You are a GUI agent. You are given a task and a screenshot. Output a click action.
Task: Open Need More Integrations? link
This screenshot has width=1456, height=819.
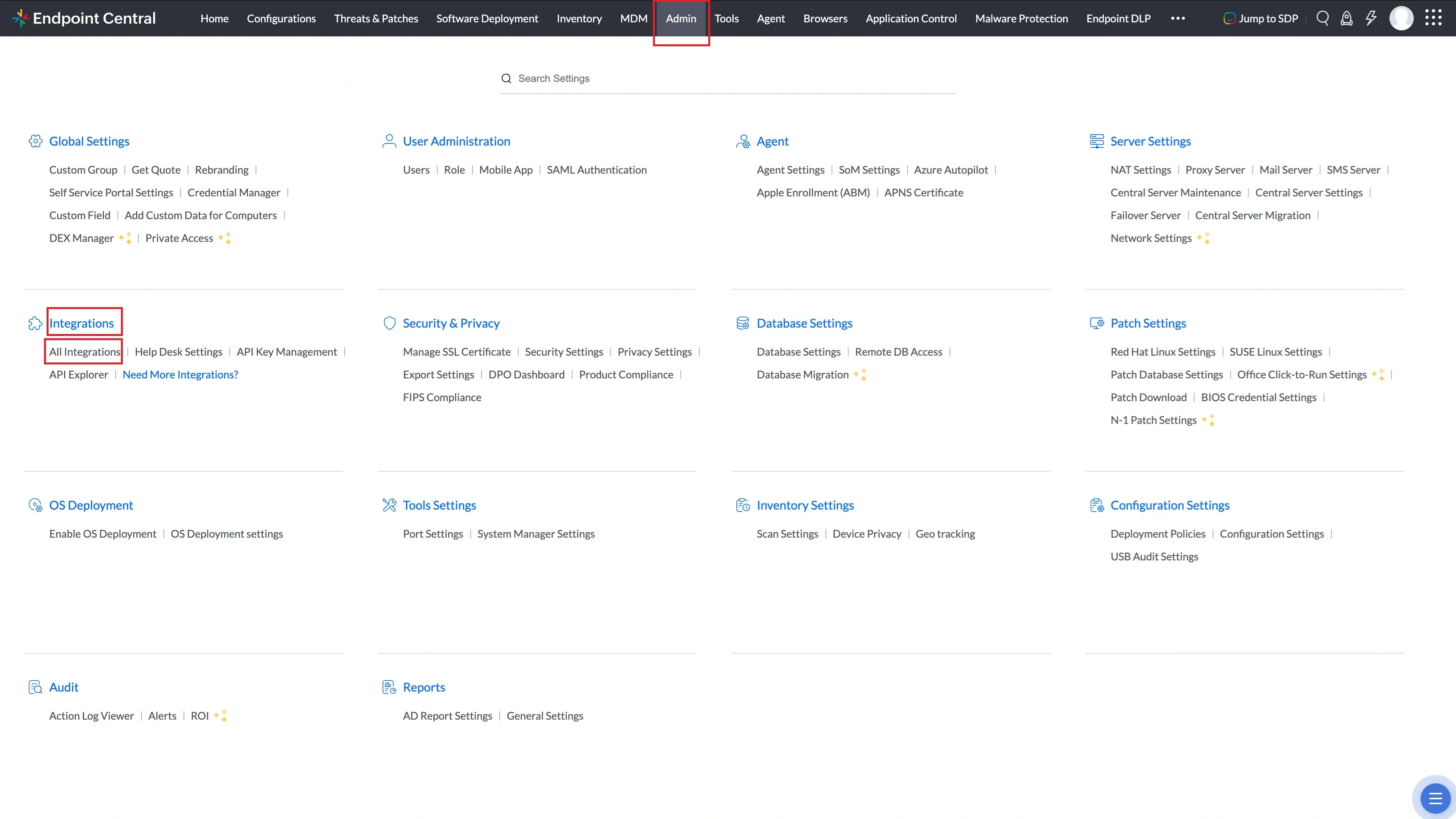coord(180,374)
